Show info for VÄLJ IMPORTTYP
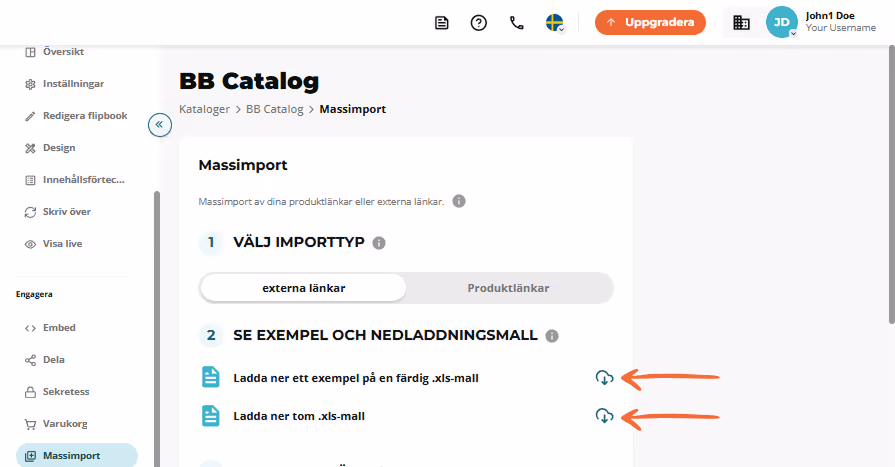 tap(379, 243)
